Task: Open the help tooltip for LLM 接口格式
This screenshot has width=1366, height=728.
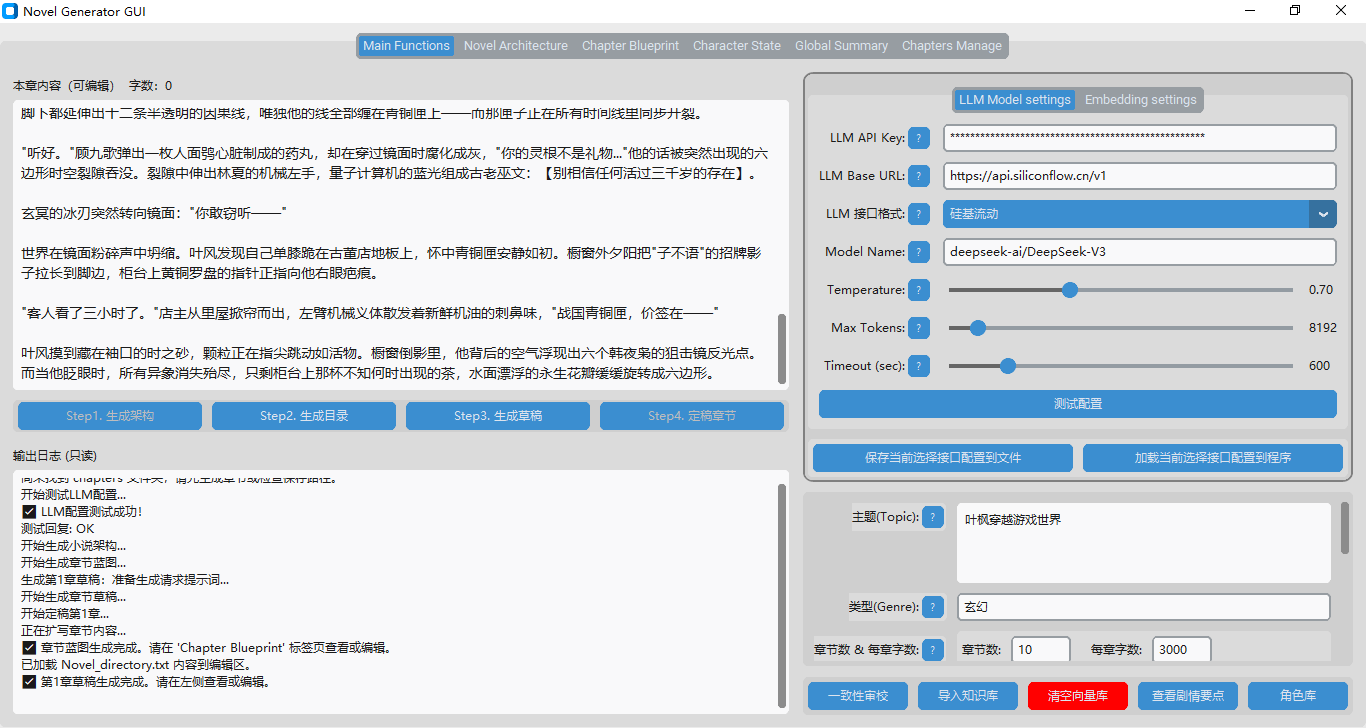Action: coord(919,214)
